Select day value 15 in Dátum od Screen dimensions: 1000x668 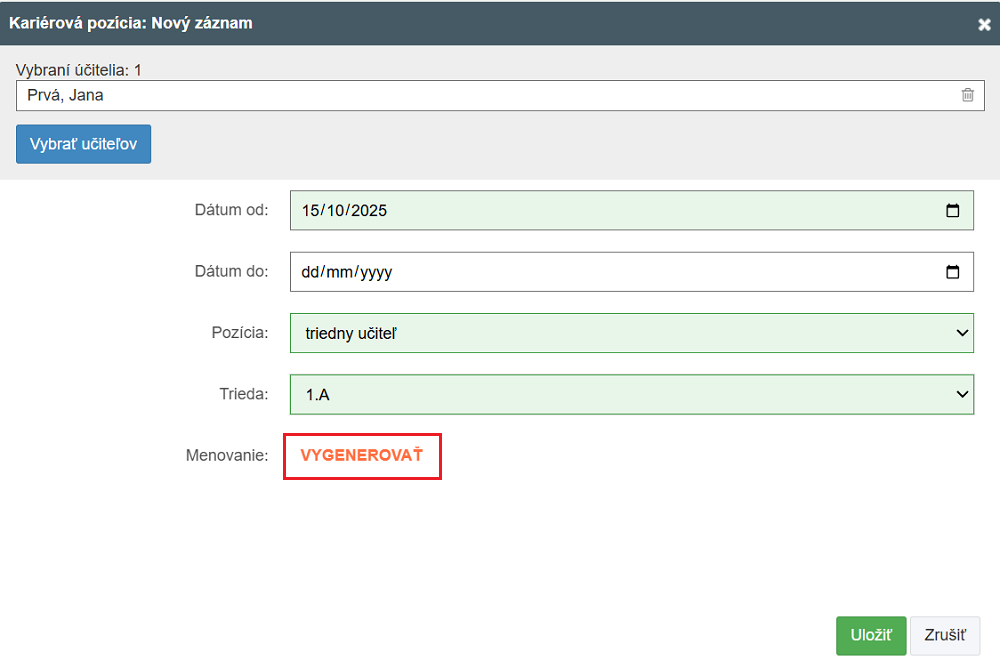[311, 211]
